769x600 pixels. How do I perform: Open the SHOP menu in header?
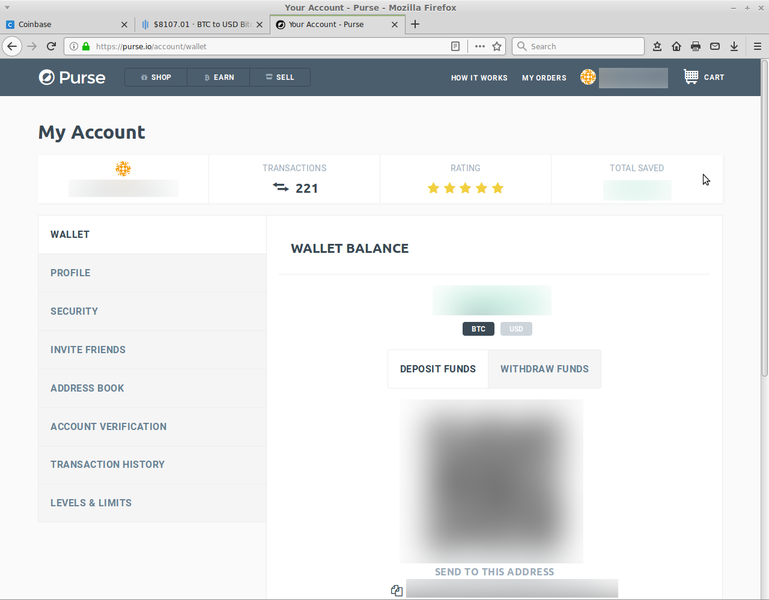pos(156,78)
